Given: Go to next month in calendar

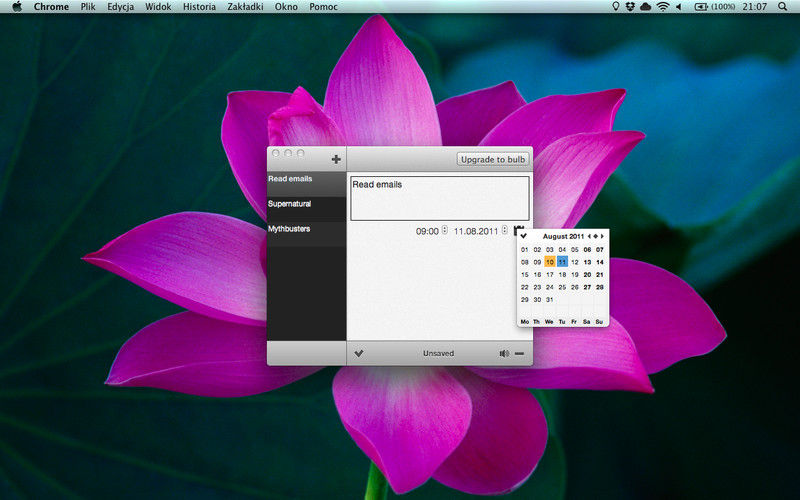Looking at the screenshot, I should [x=603, y=237].
